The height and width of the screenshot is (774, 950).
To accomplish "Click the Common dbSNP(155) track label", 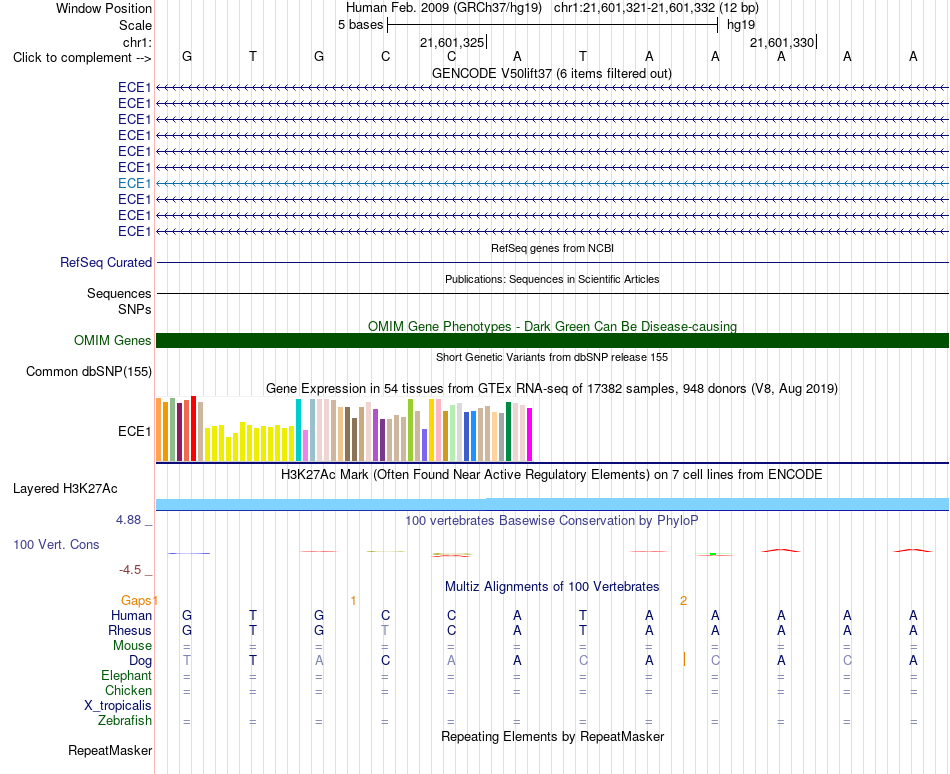I will coord(89,371).
